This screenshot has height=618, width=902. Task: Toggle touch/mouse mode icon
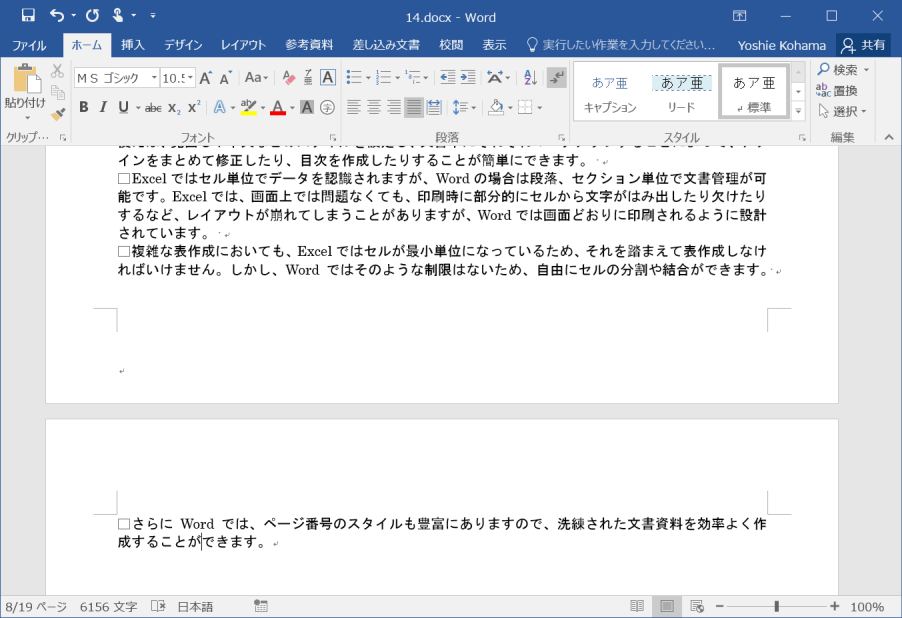pos(118,16)
